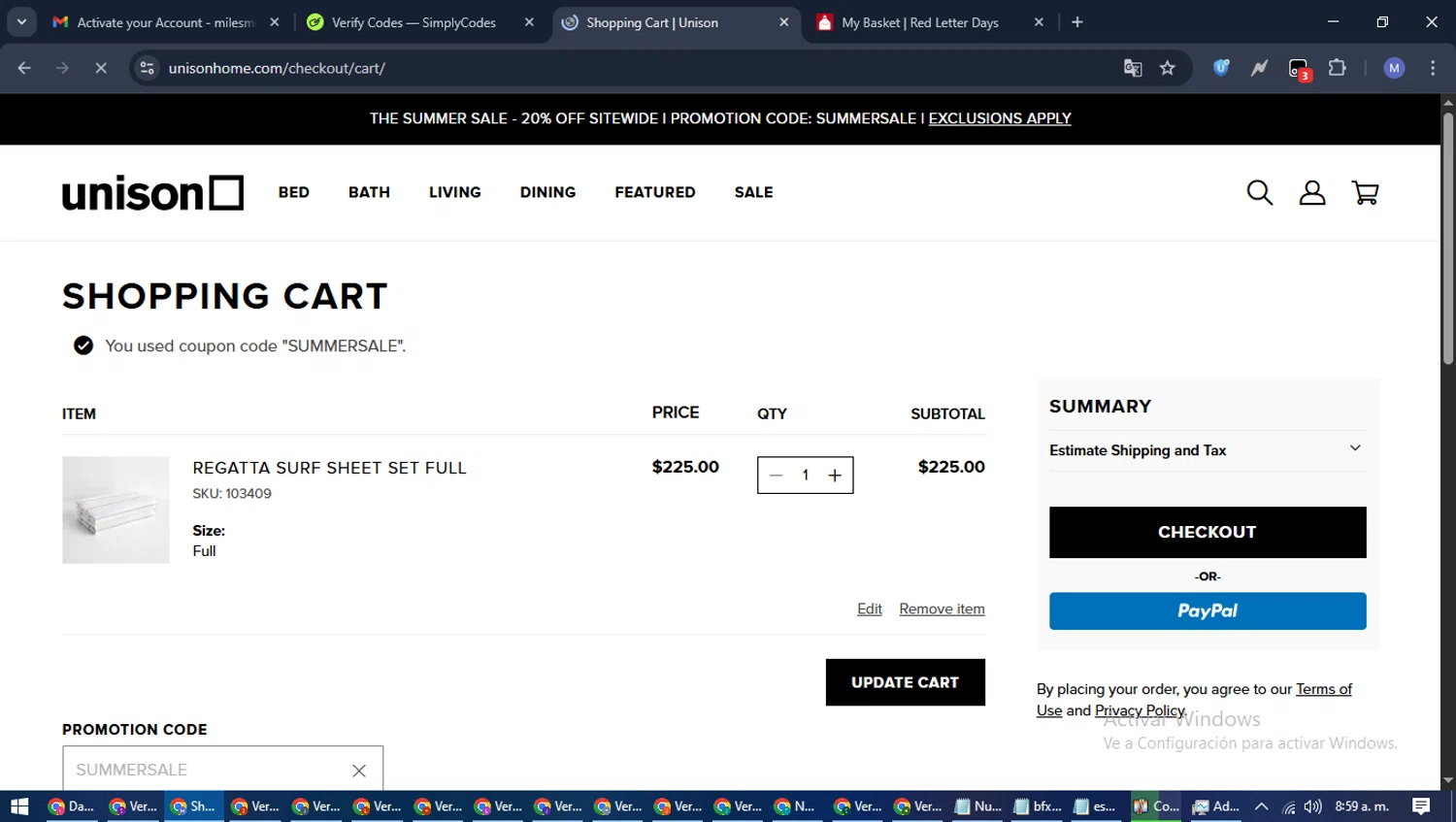Click the lightning bolt extension icon

[1259, 68]
